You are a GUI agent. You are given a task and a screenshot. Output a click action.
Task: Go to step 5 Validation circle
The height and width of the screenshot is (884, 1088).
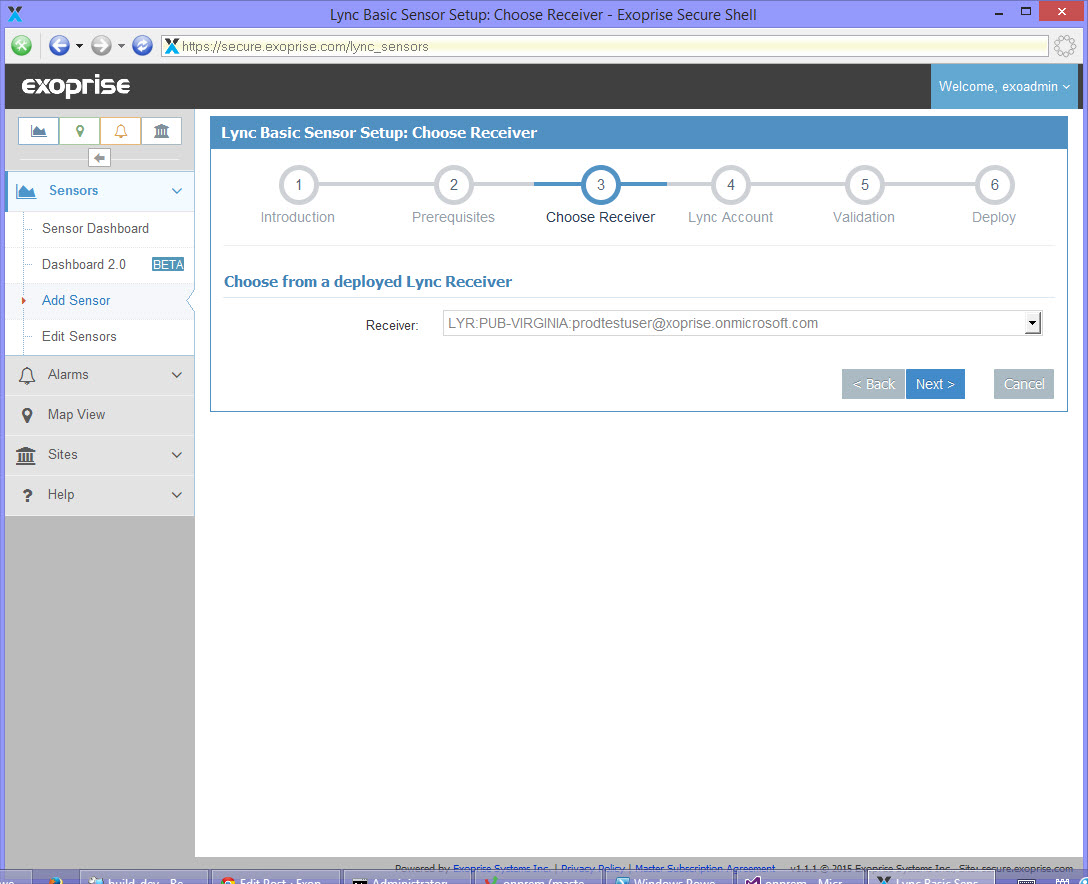(x=865, y=185)
